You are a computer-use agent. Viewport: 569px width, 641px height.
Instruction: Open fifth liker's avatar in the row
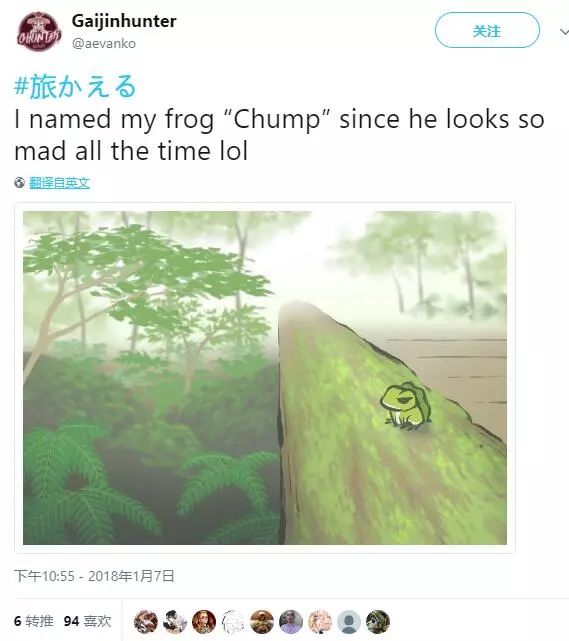click(x=262, y=622)
